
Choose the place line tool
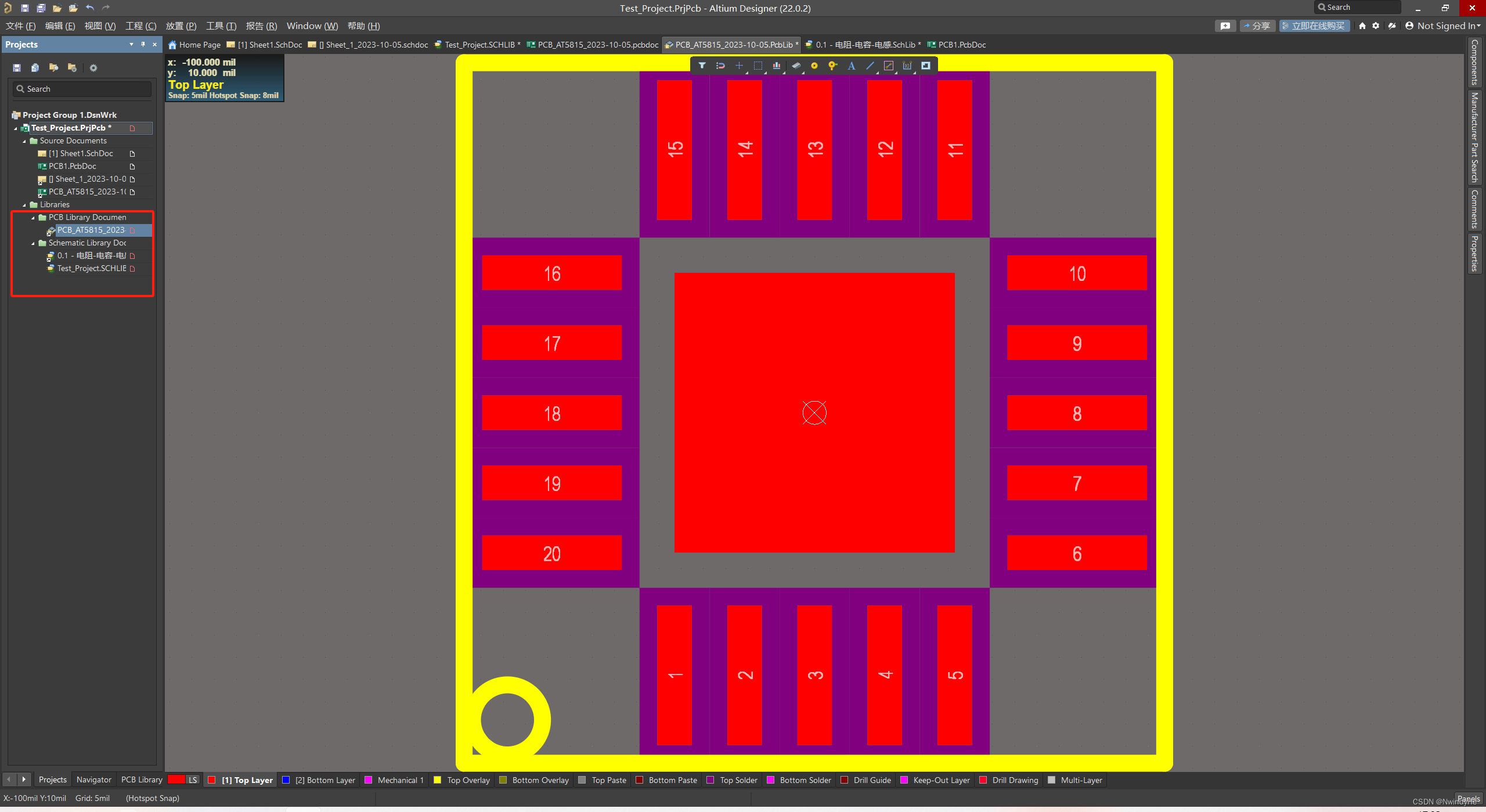870,66
